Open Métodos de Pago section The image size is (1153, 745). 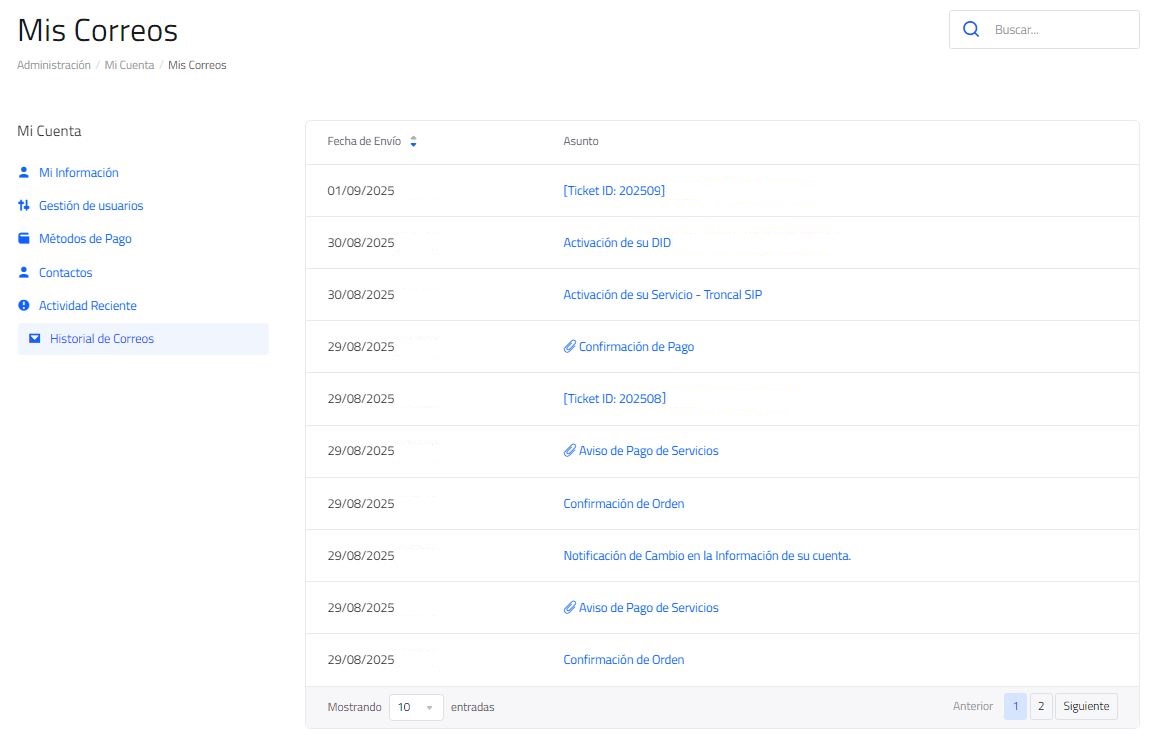(x=85, y=238)
